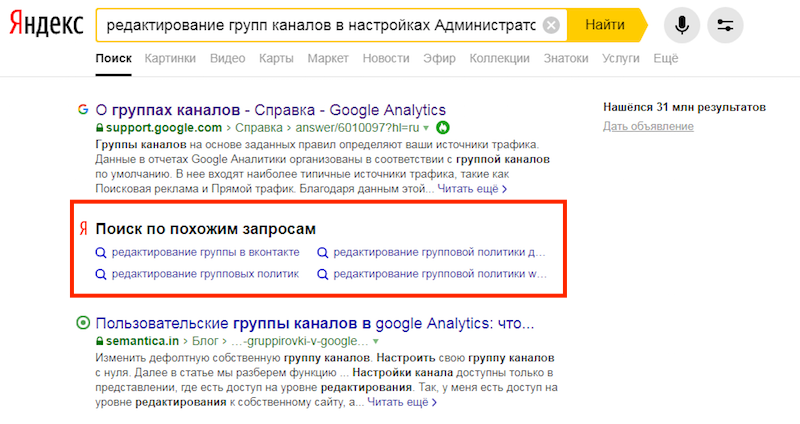Click the Google favicon next to the first result

83,109
